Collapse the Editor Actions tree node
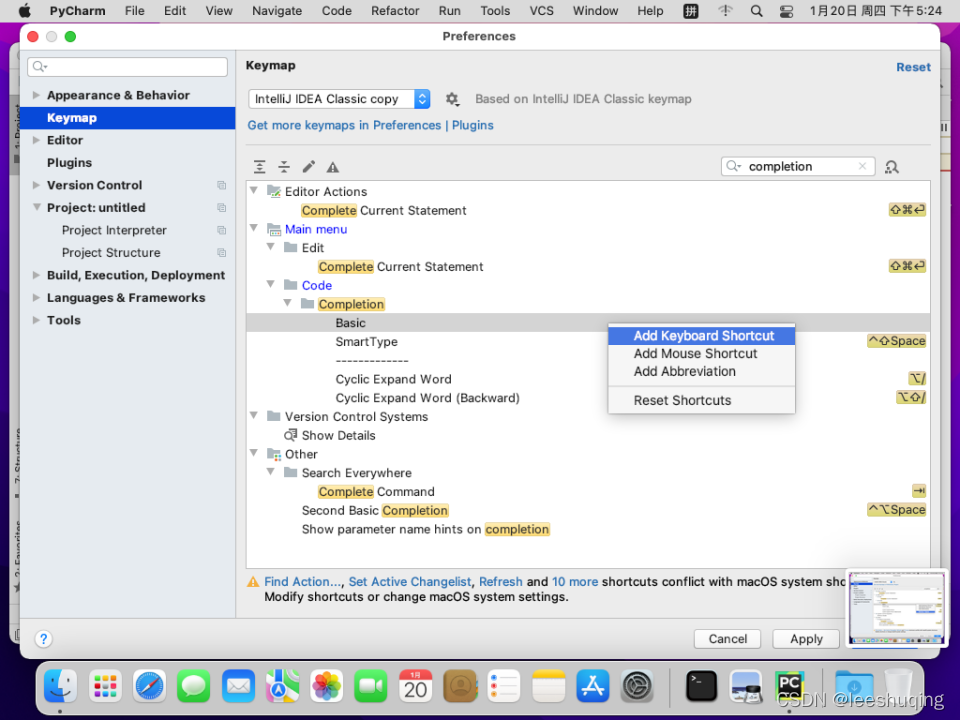Screen dimensions: 960x720 click(x=254, y=191)
